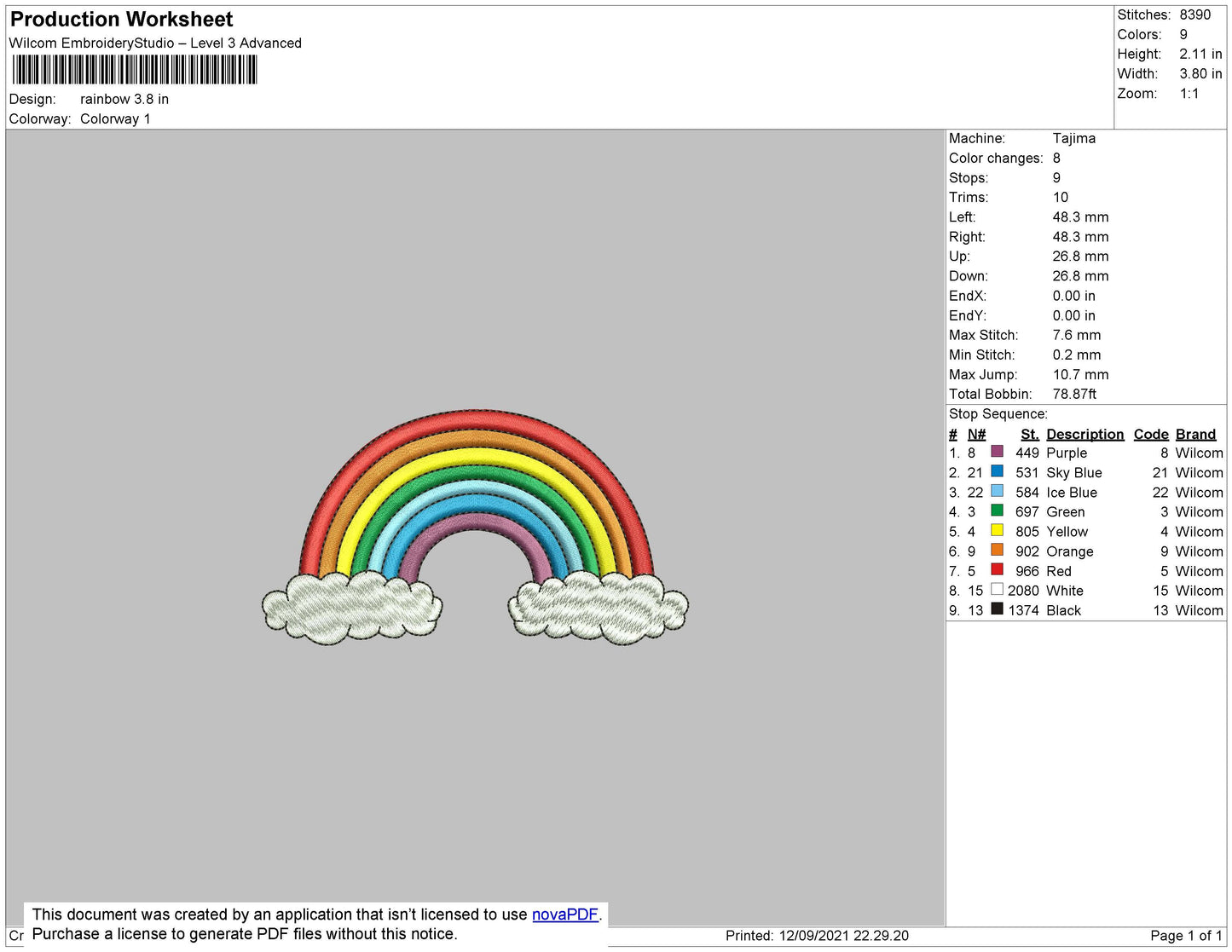Click stitch count 902 in Orange row
This screenshot has width=1232, height=952.
pyautogui.click(x=1027, y=551)
